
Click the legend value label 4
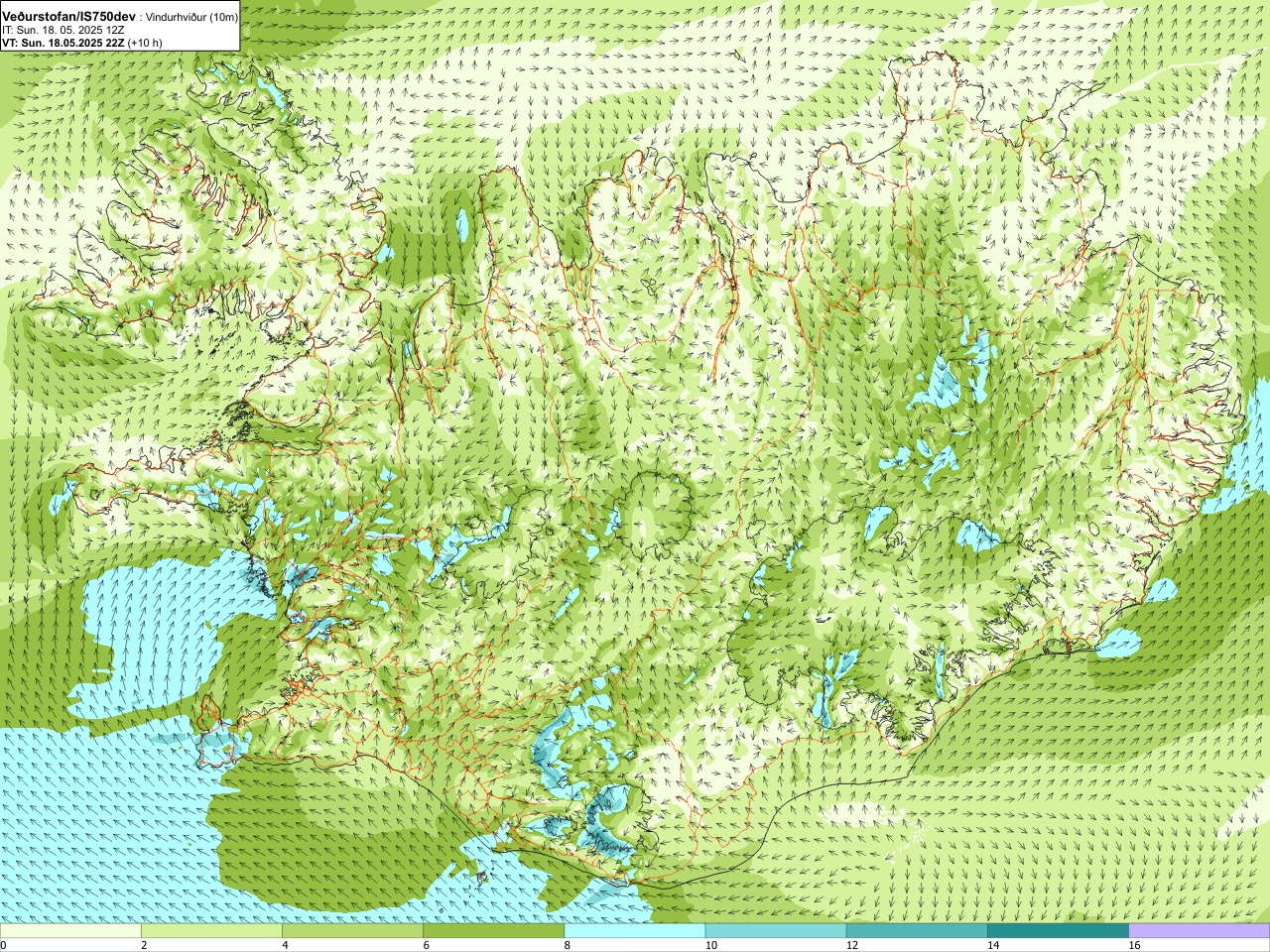(286, 945)
